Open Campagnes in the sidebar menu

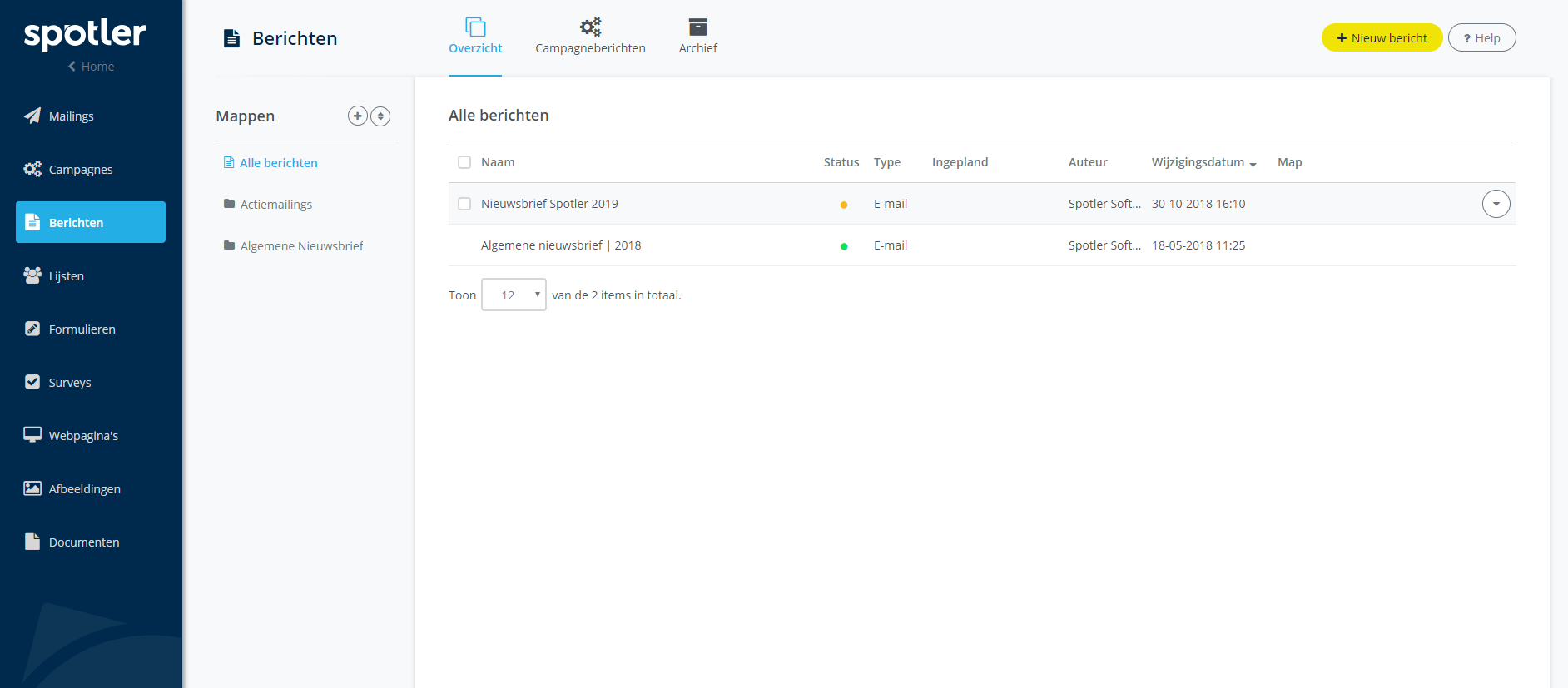pos(91,169)
